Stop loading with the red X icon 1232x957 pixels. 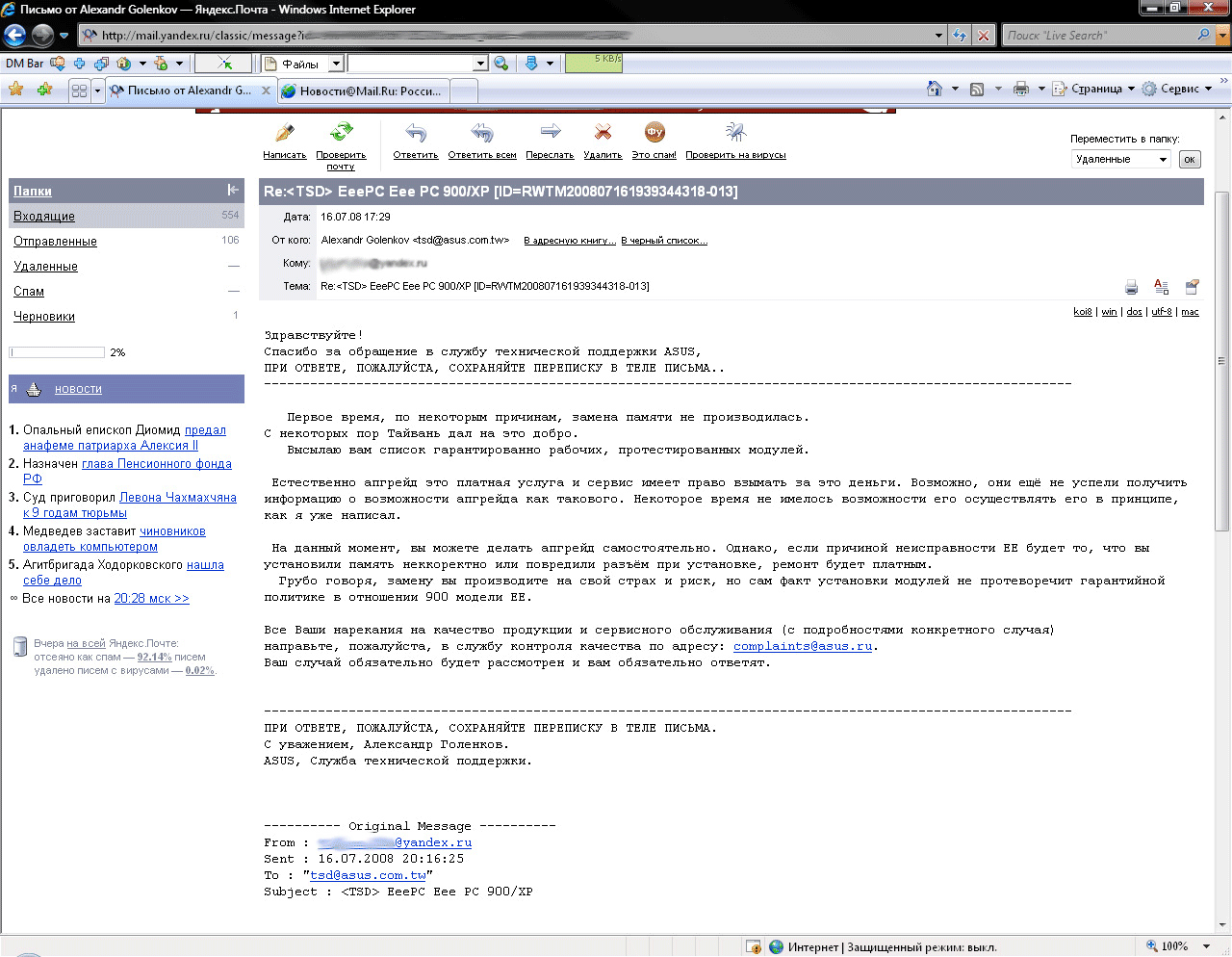(x=984, y=36)
